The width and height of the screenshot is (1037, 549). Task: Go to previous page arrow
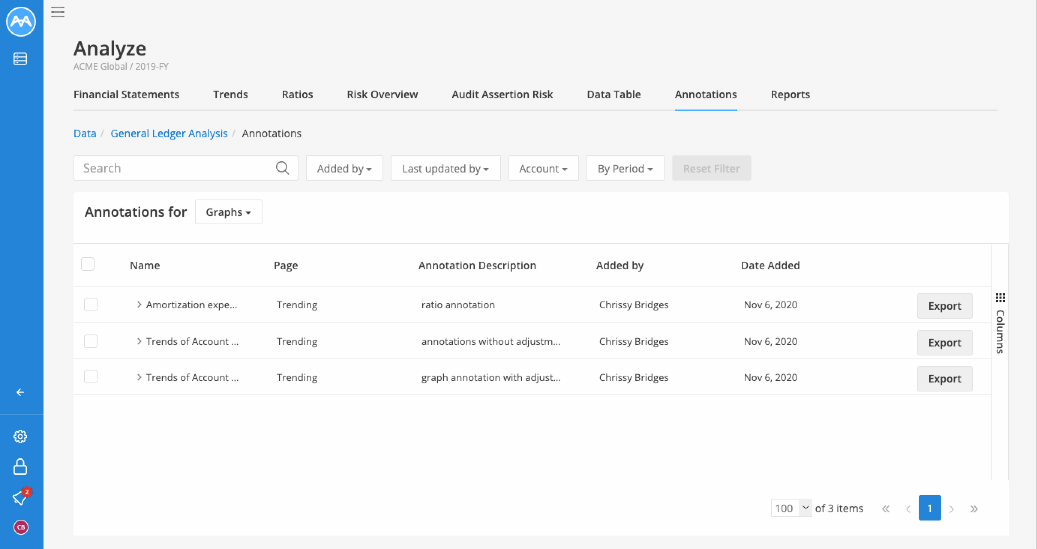(908, 509)
